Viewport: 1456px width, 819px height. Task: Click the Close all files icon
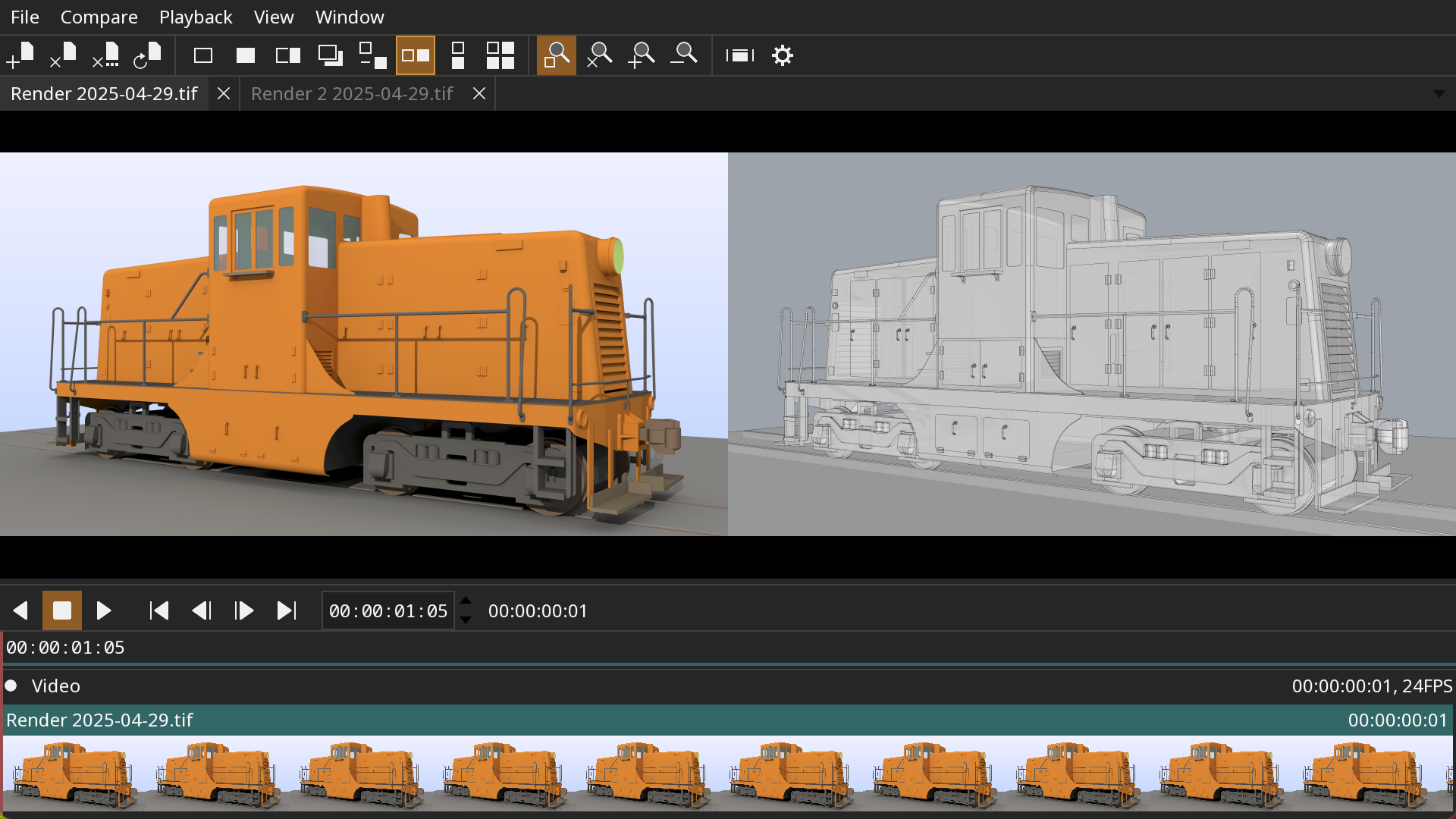tap(105, 55)
